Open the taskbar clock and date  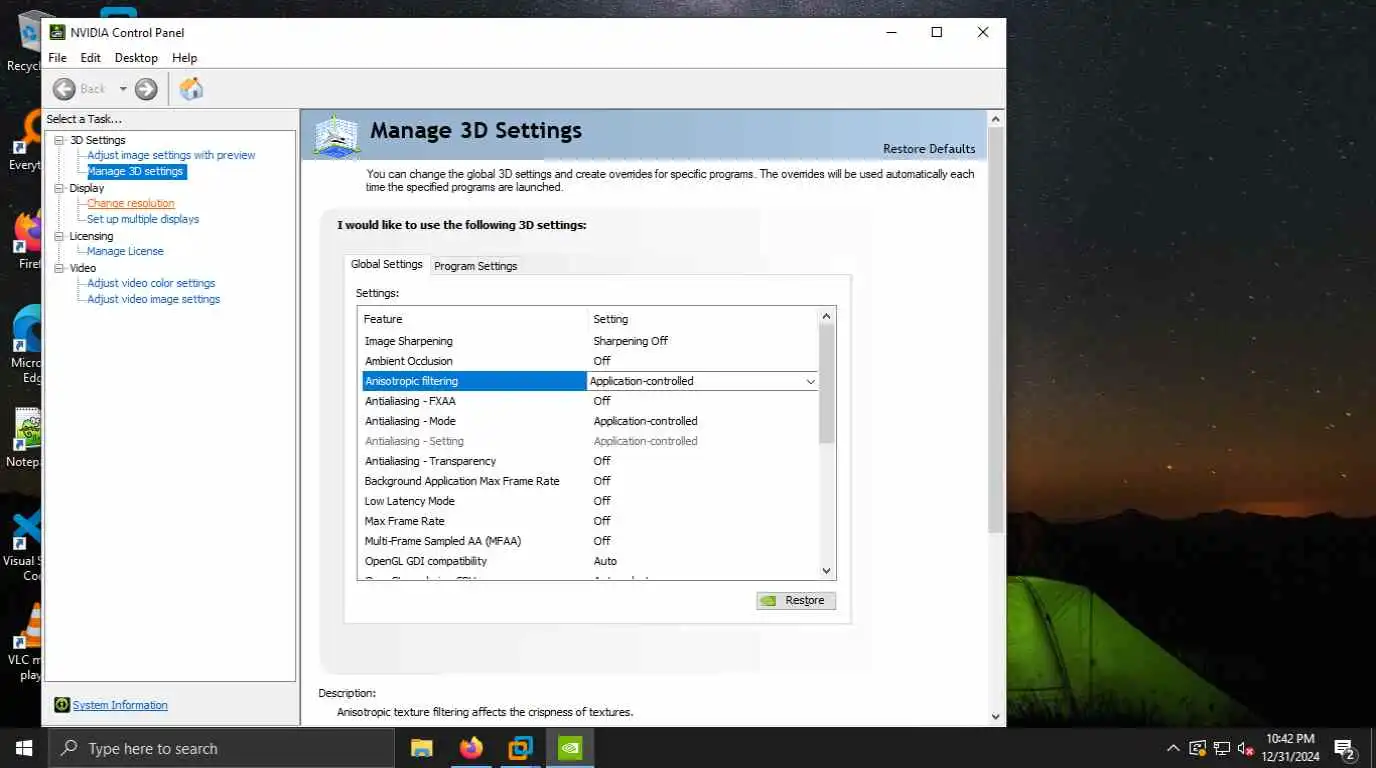coord(1289,748)
